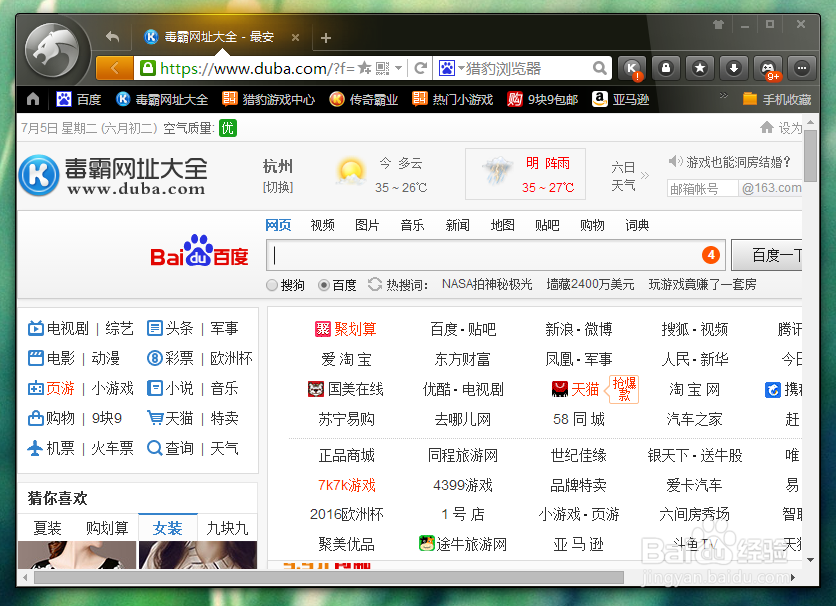The width and height of the screenshot is (836, 606).
Task: Select the 视频 search tab
Action: [x=323, y=225]
